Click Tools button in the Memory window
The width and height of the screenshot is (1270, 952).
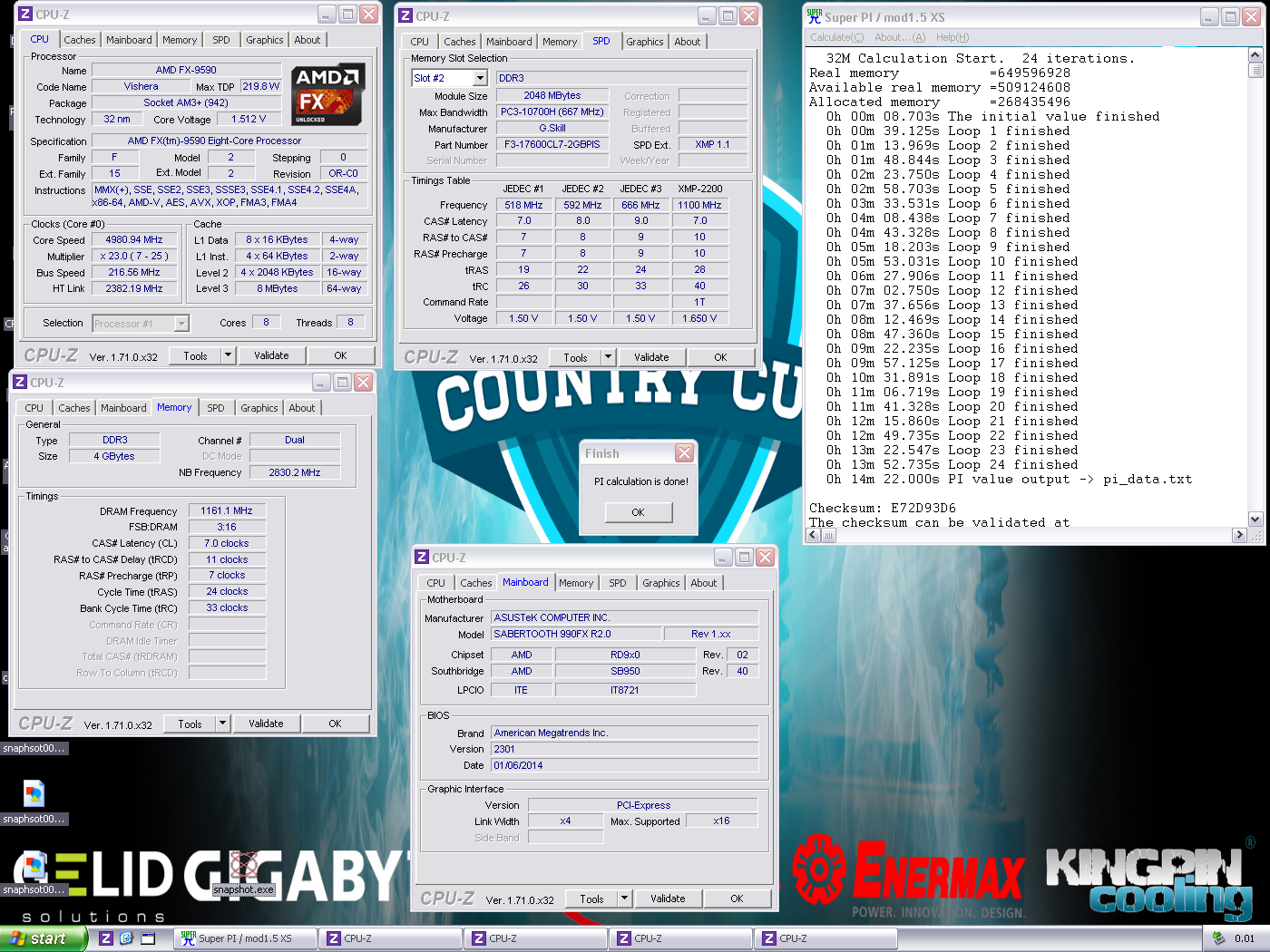tap(190, 724)
